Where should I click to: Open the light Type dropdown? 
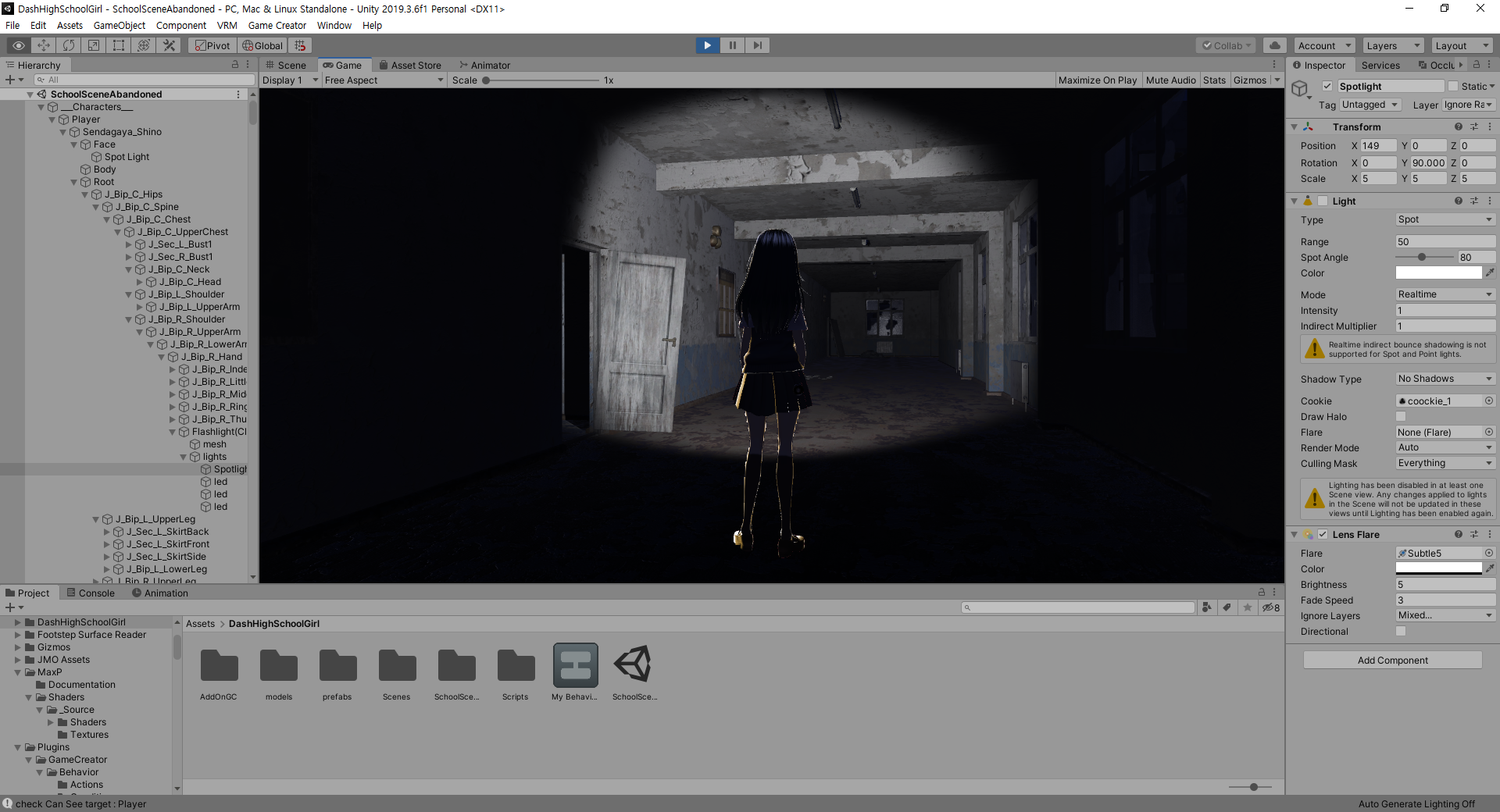coord(1445,219)
